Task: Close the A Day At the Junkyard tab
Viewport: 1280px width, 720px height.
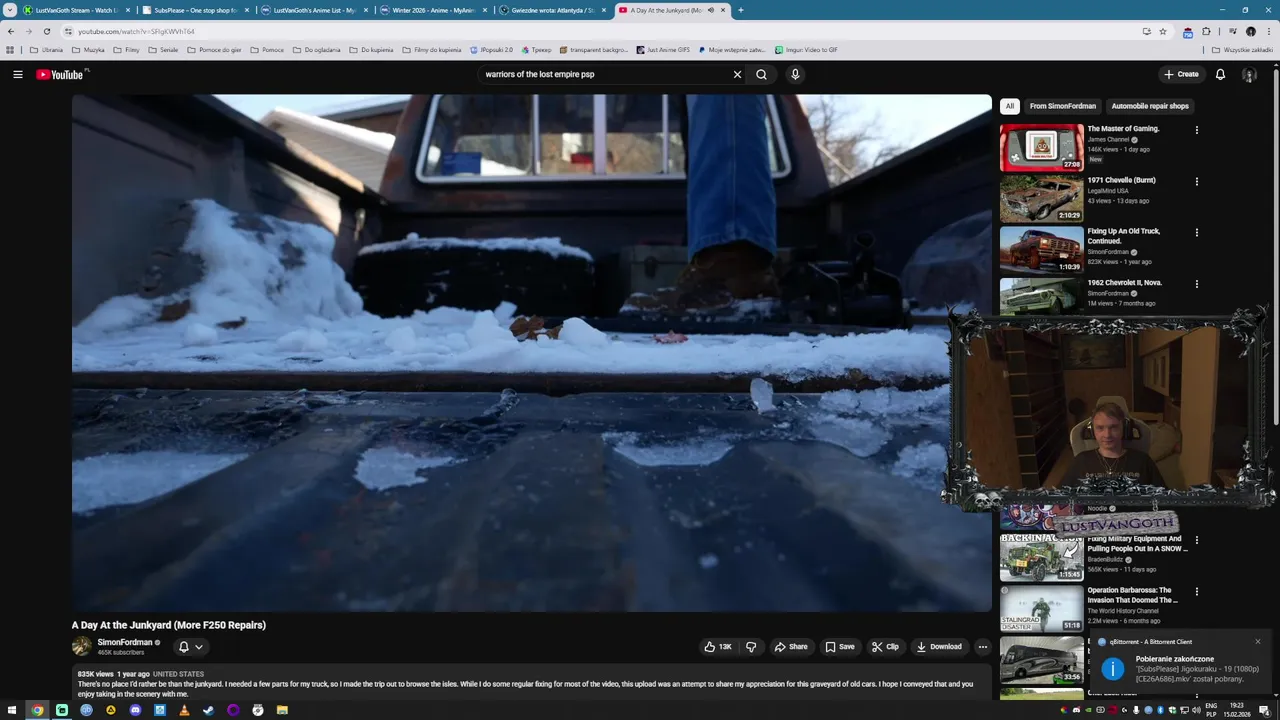Action: pos(723,10)
